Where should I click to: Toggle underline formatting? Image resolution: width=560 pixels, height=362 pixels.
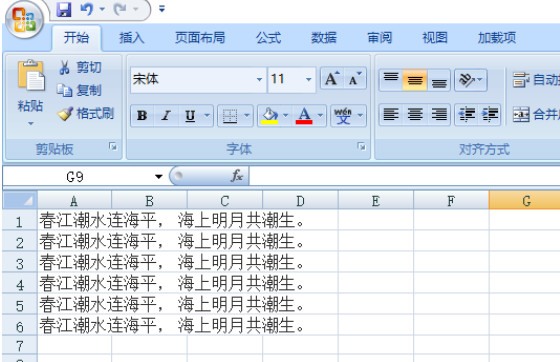pyautogui.click(x=190, y=115)
